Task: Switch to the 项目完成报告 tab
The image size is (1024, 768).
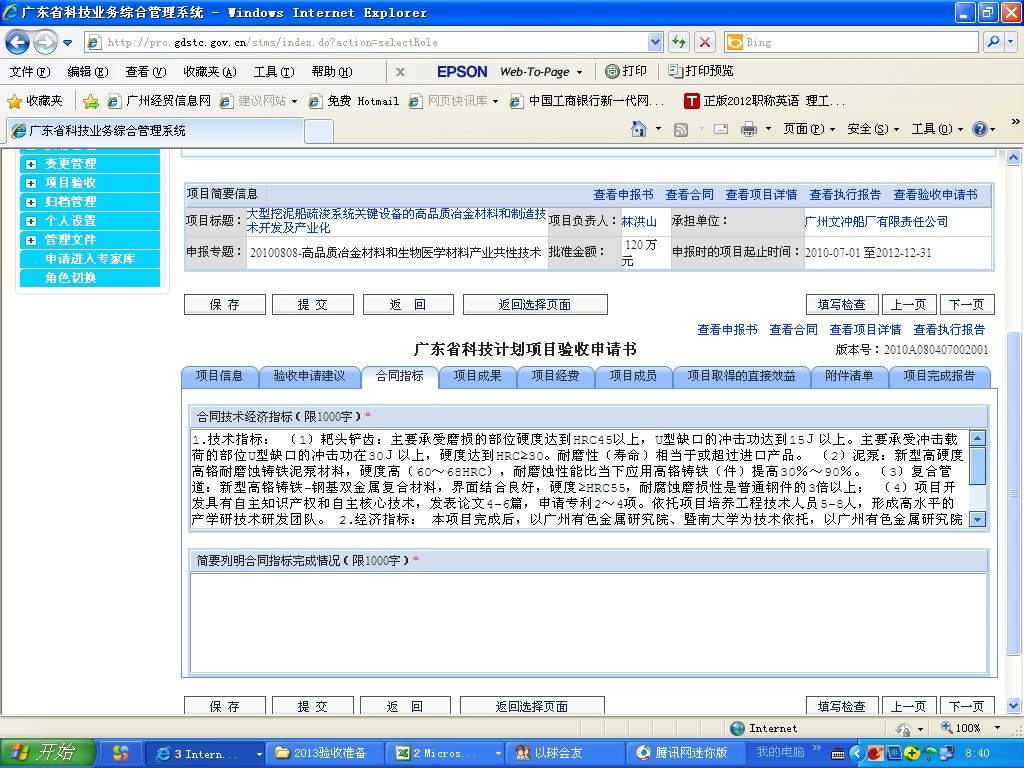Action: coord(939,376)
